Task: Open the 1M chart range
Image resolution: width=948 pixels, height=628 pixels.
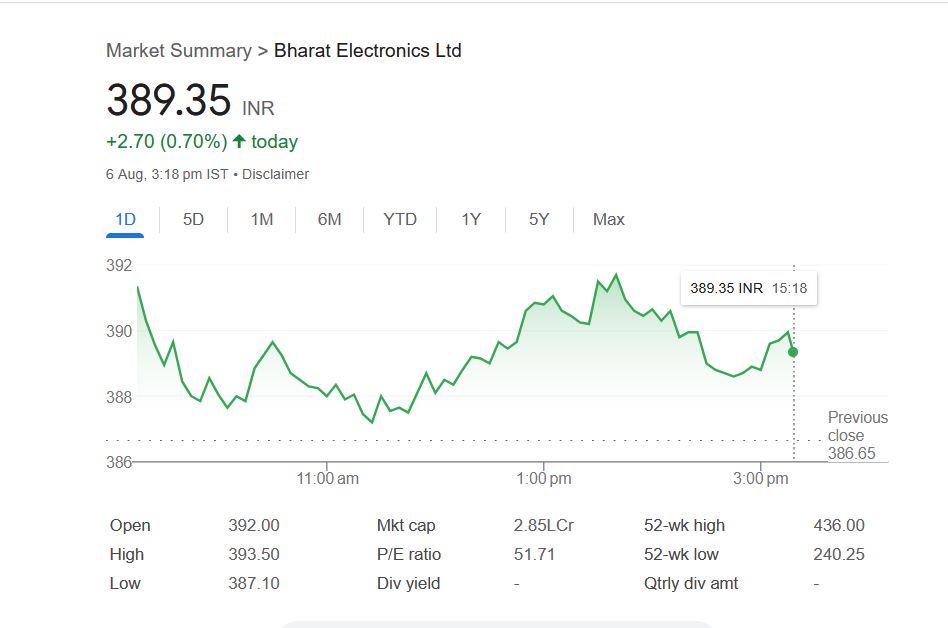Action: point(261,220)
